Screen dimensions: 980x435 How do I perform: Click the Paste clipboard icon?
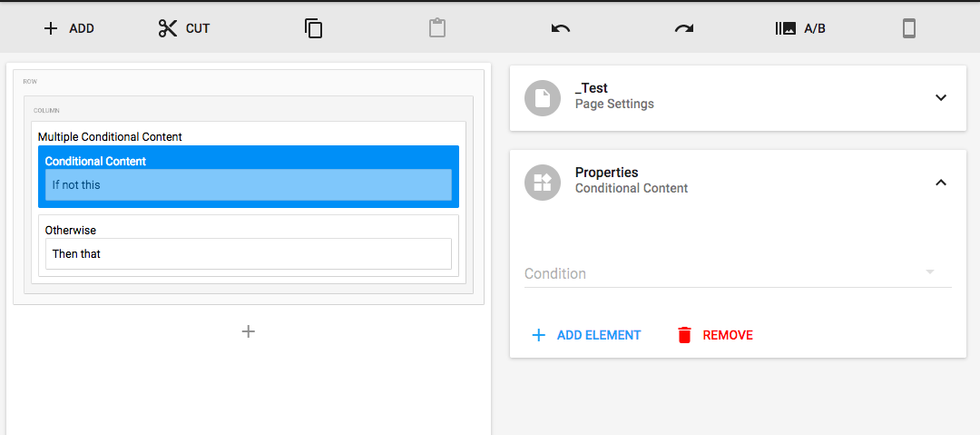[x=437, y=28]
